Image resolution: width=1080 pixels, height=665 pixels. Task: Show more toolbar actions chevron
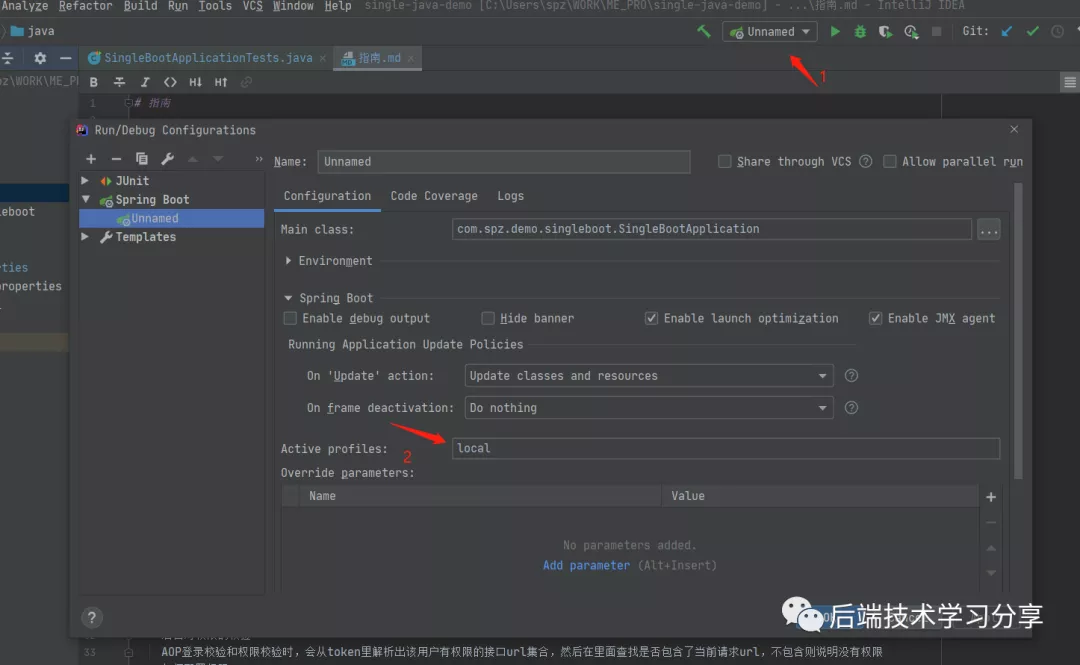(x=259, y=159)
